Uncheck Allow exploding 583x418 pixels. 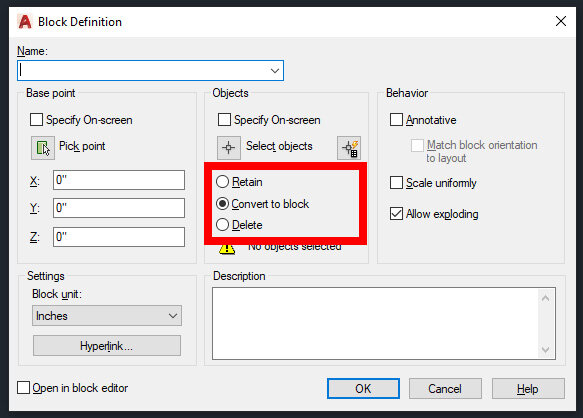tap(396, 214)
